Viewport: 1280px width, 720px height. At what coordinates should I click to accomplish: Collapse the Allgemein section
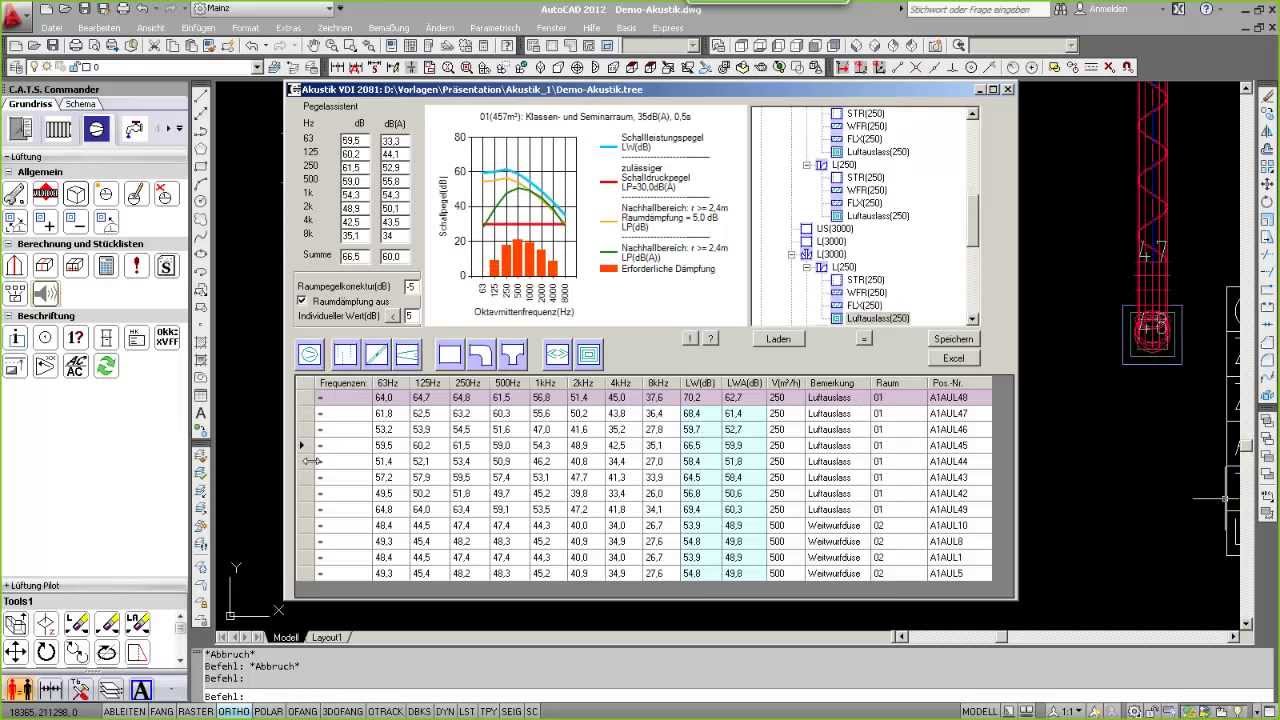[9, 172]
